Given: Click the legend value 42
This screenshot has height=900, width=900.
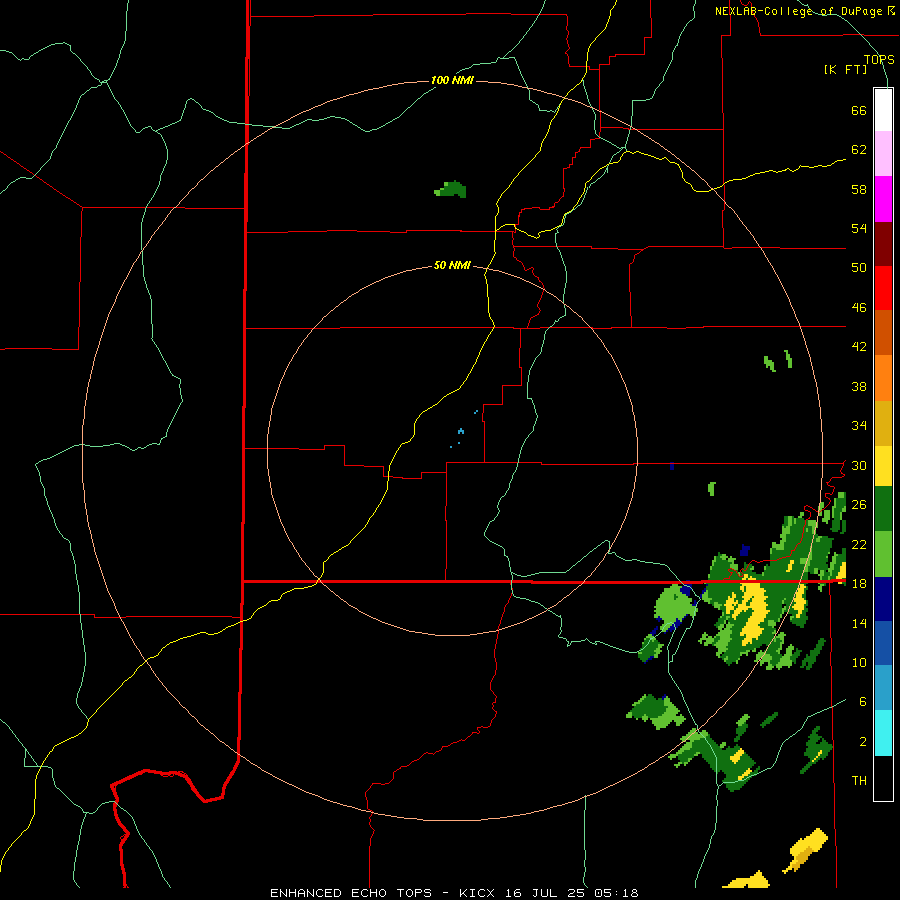Looking at the screenshot, I should click(859, 346).
